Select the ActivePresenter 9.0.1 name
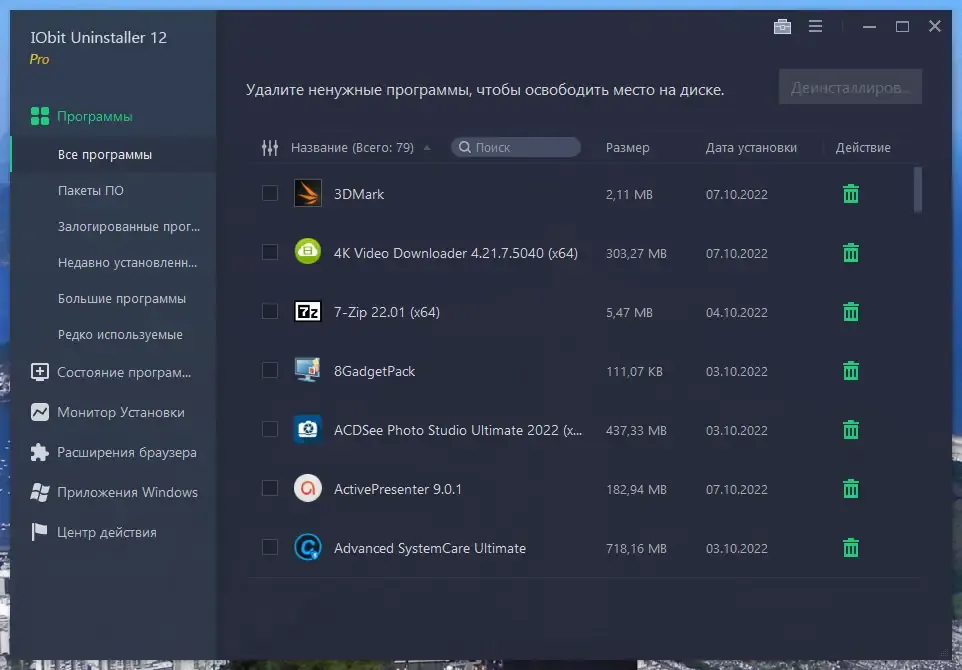Screen dimensions: 962x670 click(398, 489)
